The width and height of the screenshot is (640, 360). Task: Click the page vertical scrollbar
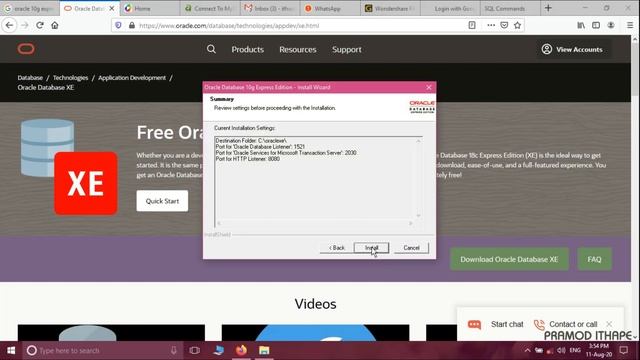click(x=635, y=188)
